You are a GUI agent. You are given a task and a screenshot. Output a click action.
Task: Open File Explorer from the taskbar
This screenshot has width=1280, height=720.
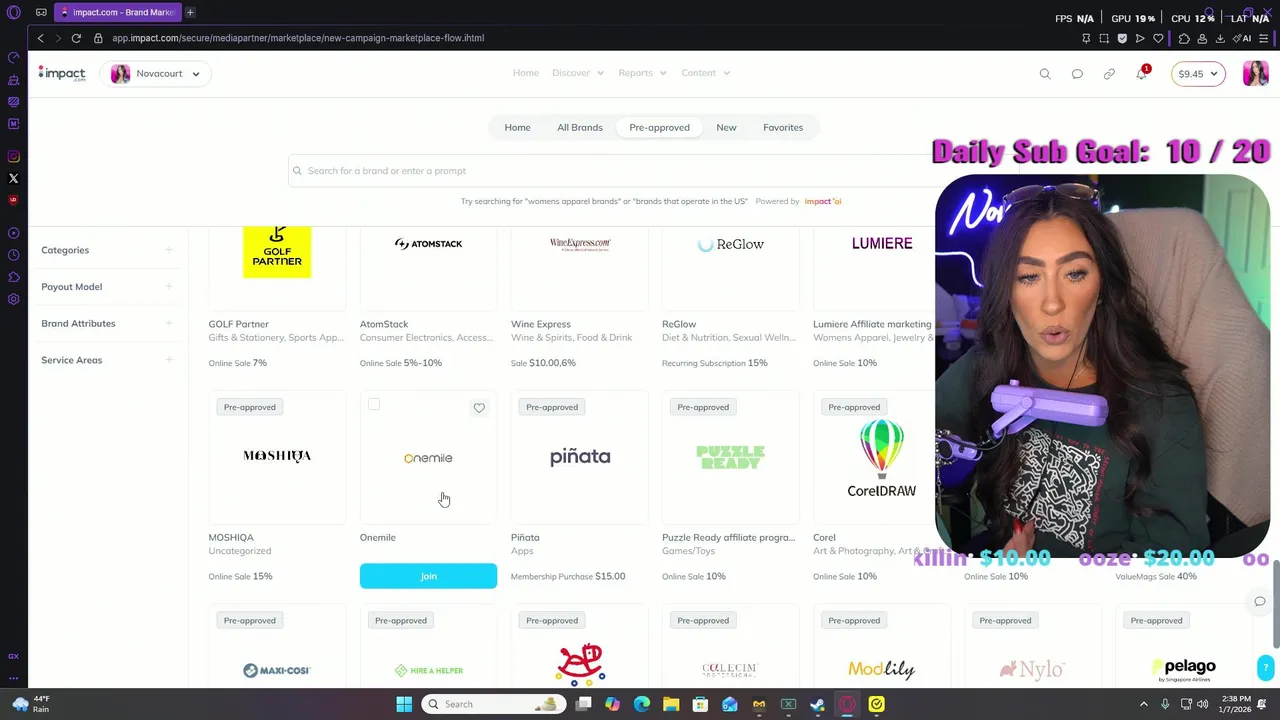671,704
